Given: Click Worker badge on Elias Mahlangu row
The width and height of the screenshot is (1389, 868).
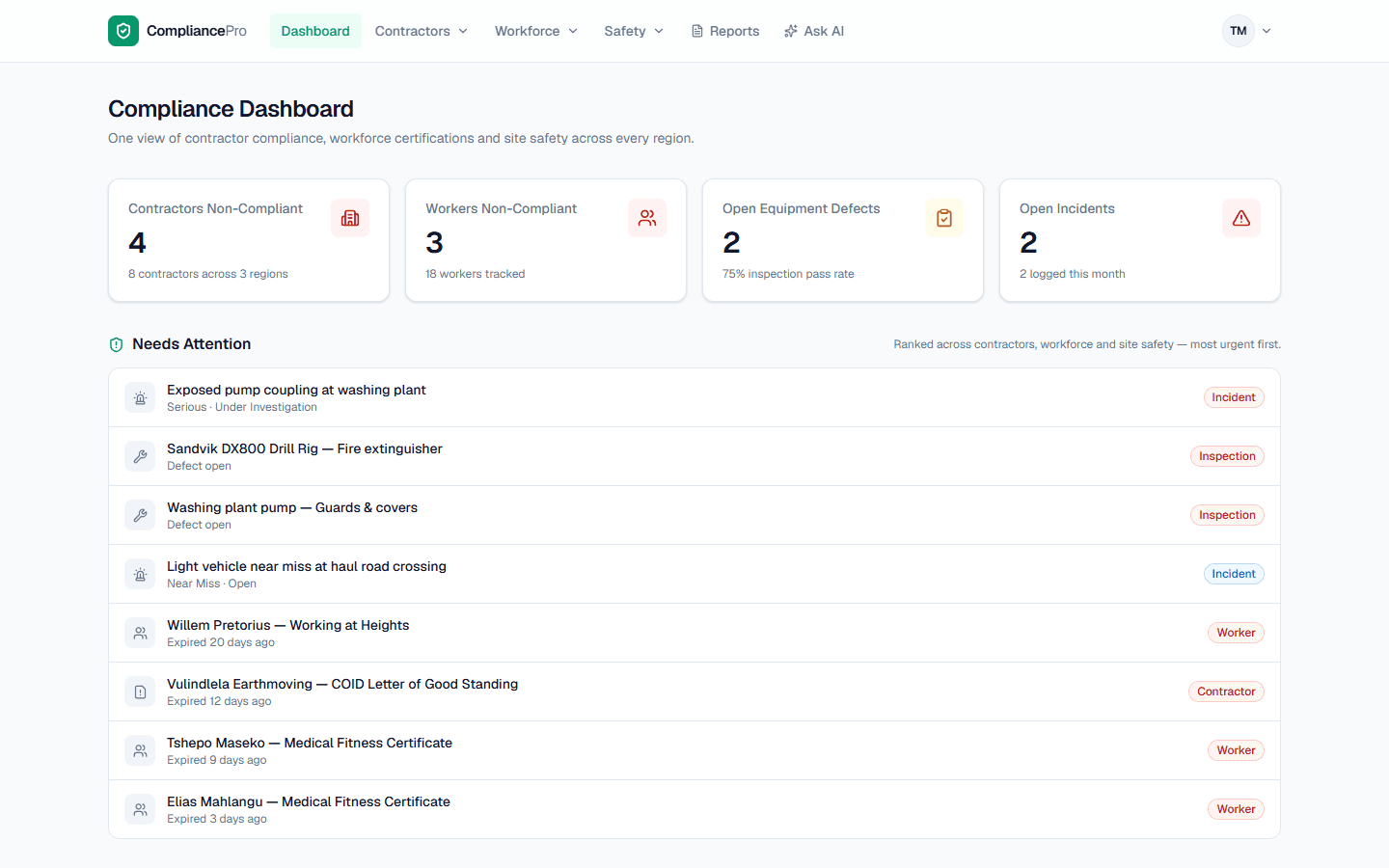Looking at the screenshot, I should coord(1236,809).
